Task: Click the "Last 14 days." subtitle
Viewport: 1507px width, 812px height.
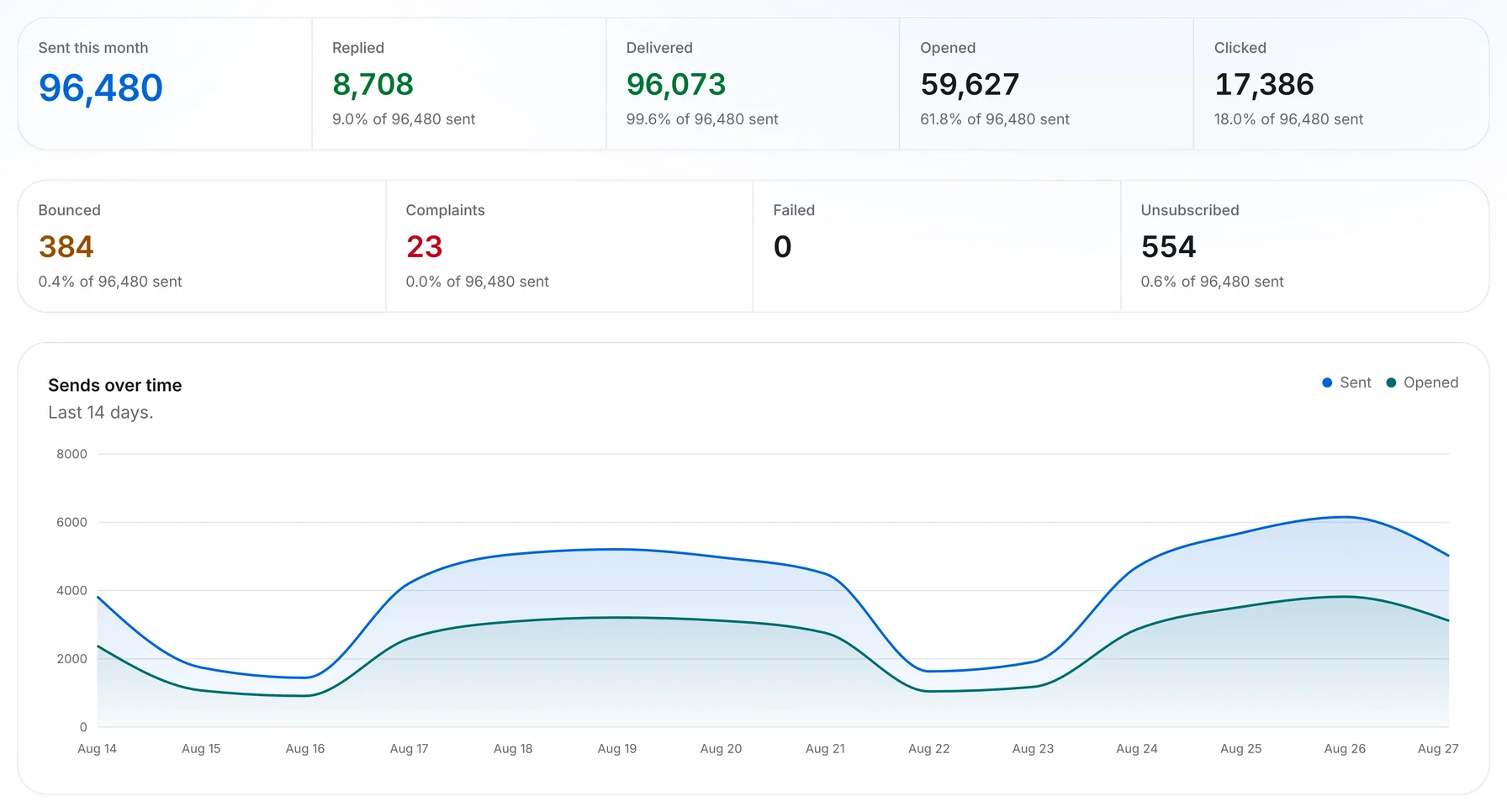Action: 101,413
